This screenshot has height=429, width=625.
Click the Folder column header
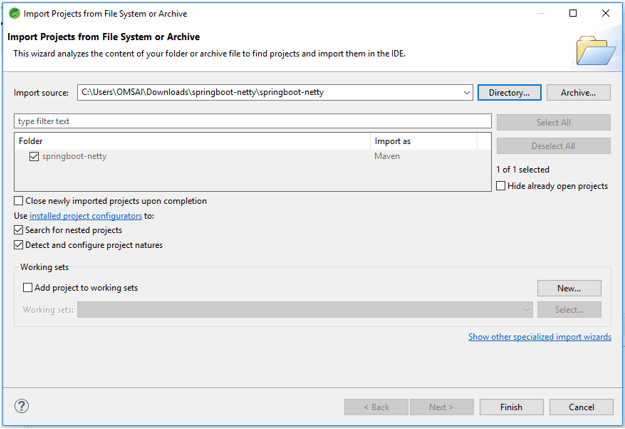point(190,141)
